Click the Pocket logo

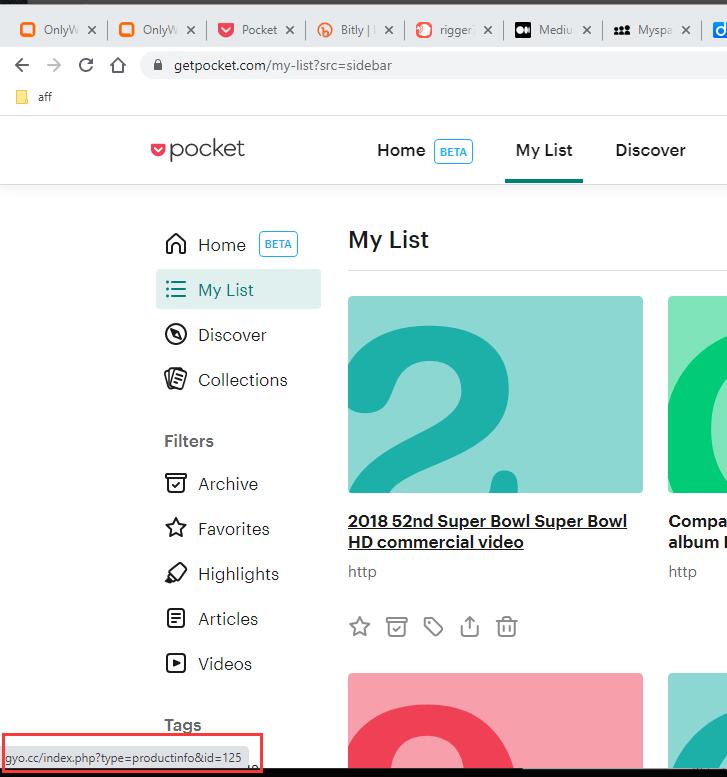(x=198, y=150)
